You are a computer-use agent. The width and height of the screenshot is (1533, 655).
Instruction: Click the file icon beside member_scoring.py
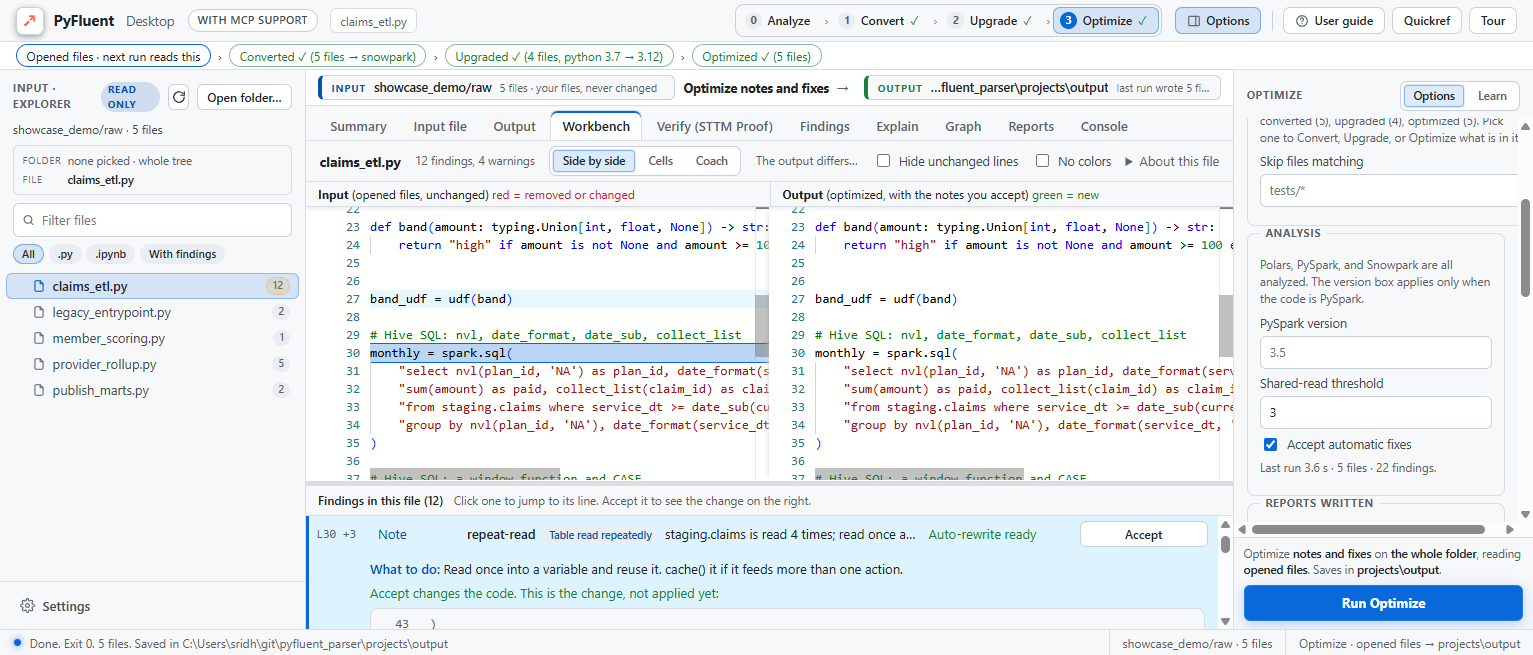click(38, 338)
